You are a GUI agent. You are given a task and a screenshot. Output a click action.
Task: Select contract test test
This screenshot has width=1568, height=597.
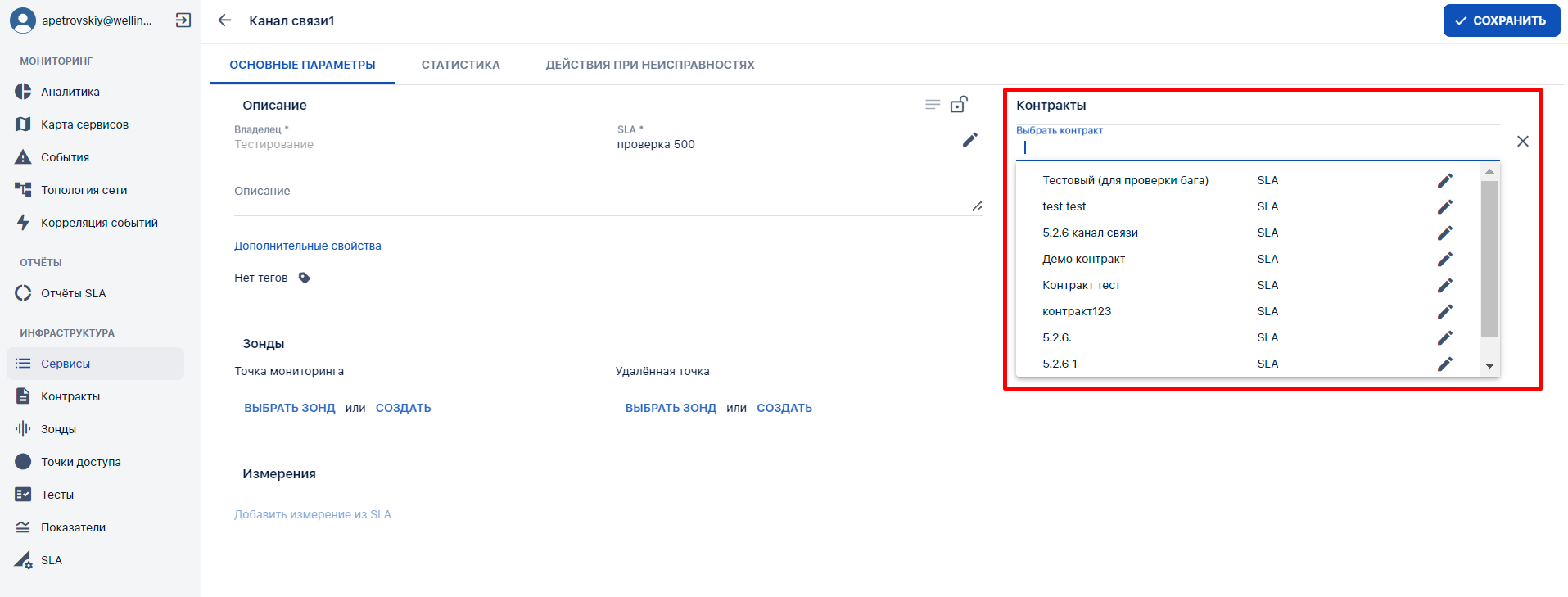1248,206
